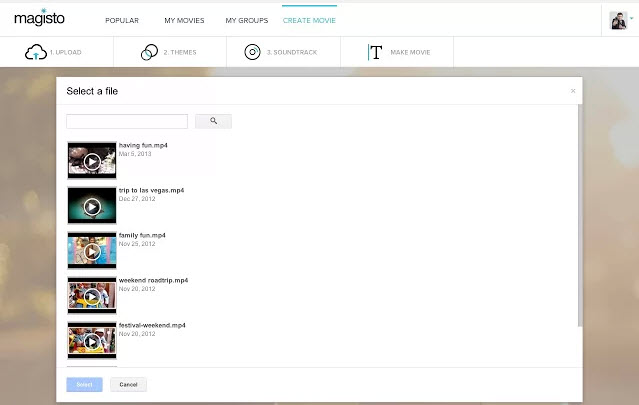The image size is (639, 405).
Task: Click the user profile avatar
Action: point(618,20)
